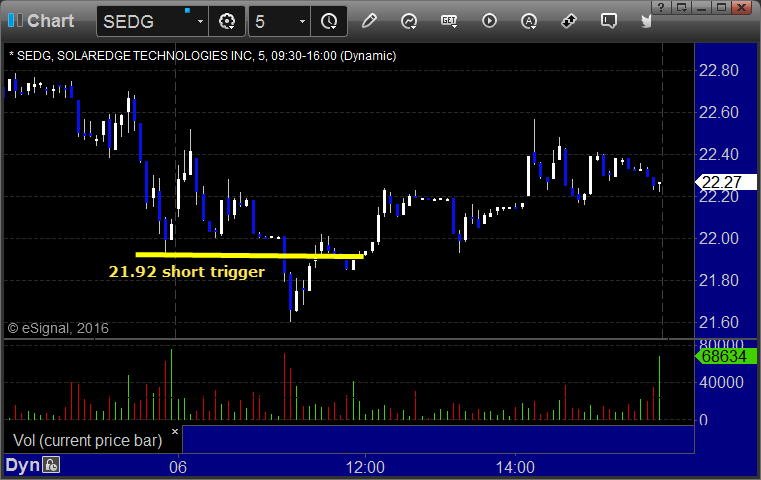
Task: Start the bar replay play icon
Action: (x=489, y=21)
